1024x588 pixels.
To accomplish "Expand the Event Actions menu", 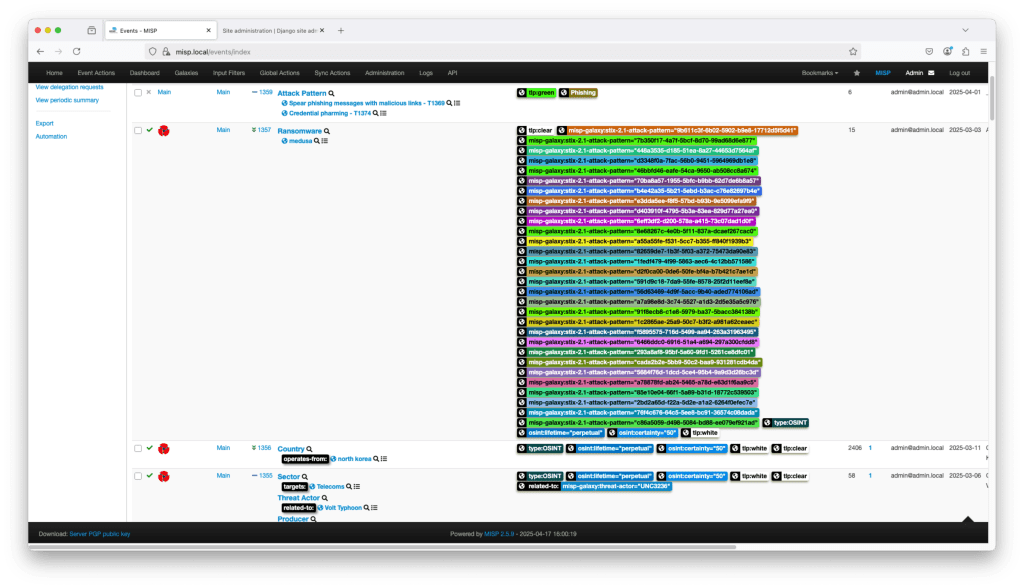I will point(96,73).
